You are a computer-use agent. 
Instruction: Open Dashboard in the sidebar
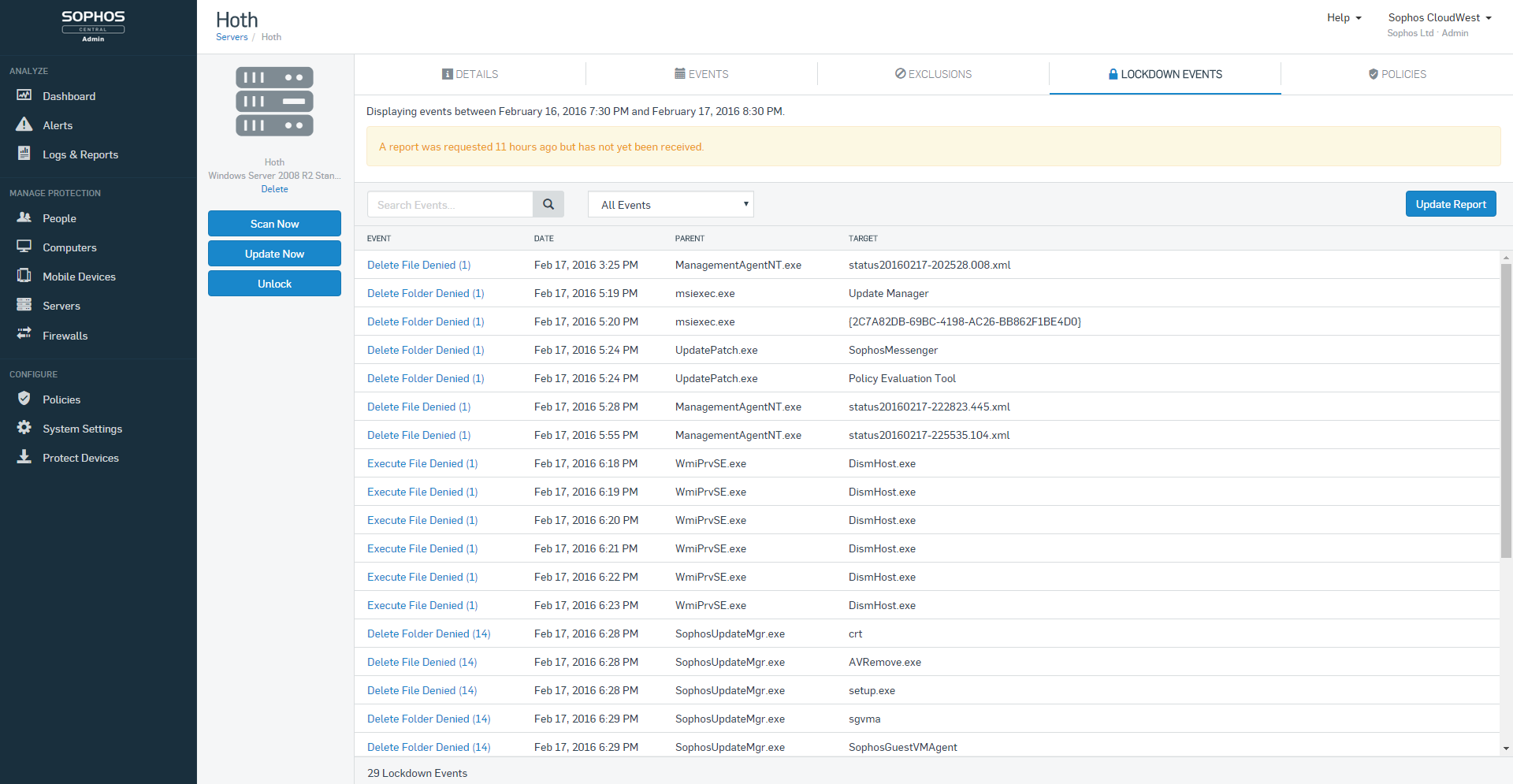69,96
